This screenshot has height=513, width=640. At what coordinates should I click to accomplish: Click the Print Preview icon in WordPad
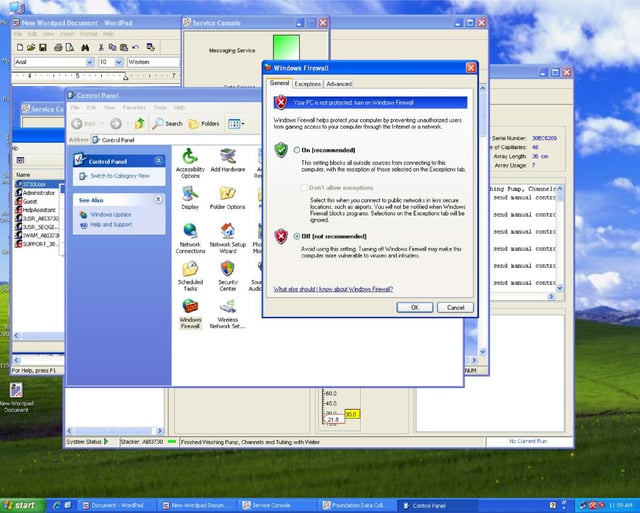click(x=70, y=48)
